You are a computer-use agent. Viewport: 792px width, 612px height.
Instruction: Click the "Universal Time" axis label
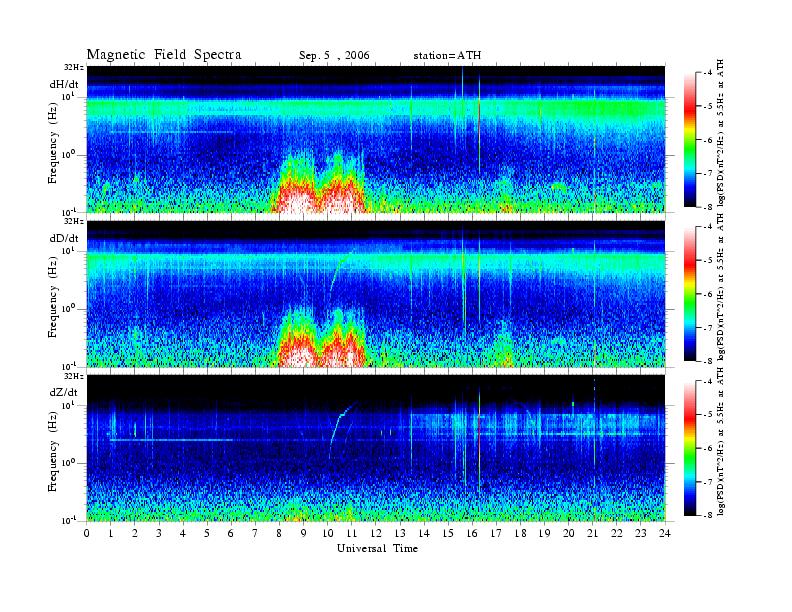pos(377,548)
